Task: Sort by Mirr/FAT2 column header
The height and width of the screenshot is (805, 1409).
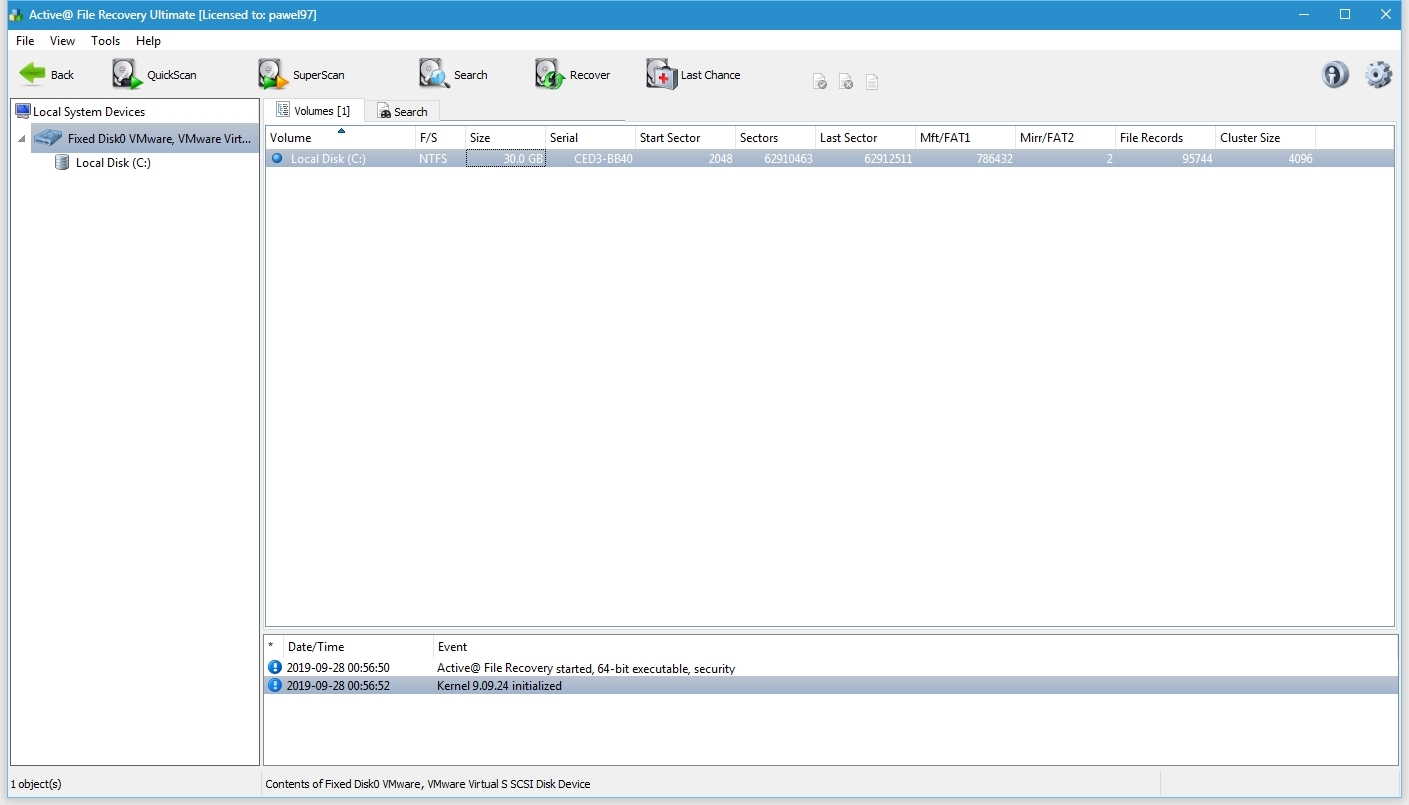Action: point(1065,138)
